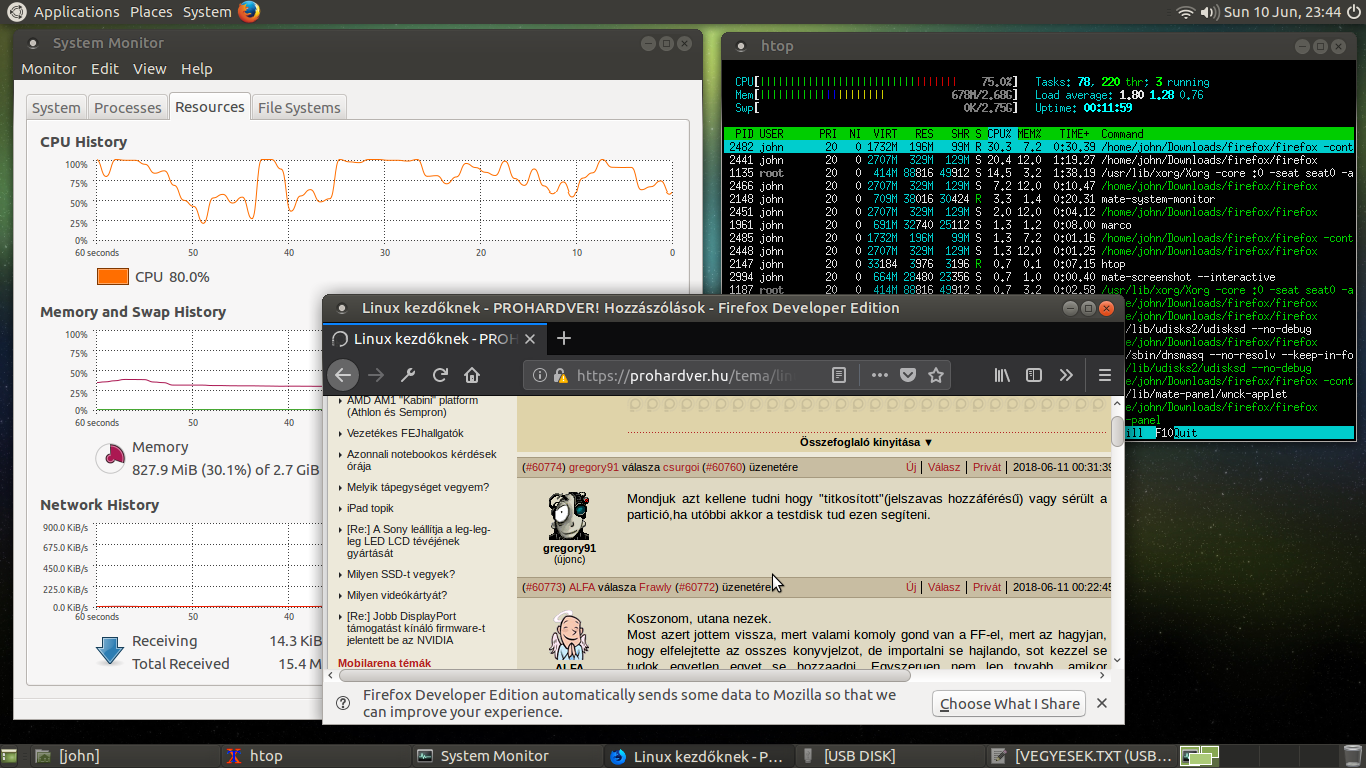Screen dimensions: 1366x768
Task: Open a new Firefox tab
Action: [564, 338]
